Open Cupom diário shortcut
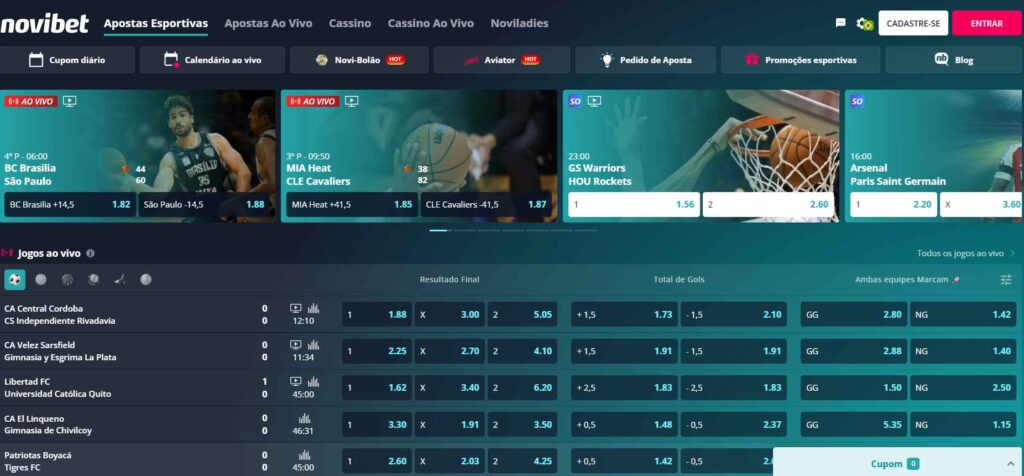Viewport: 1024px width, 476px height. click(67, 60)
